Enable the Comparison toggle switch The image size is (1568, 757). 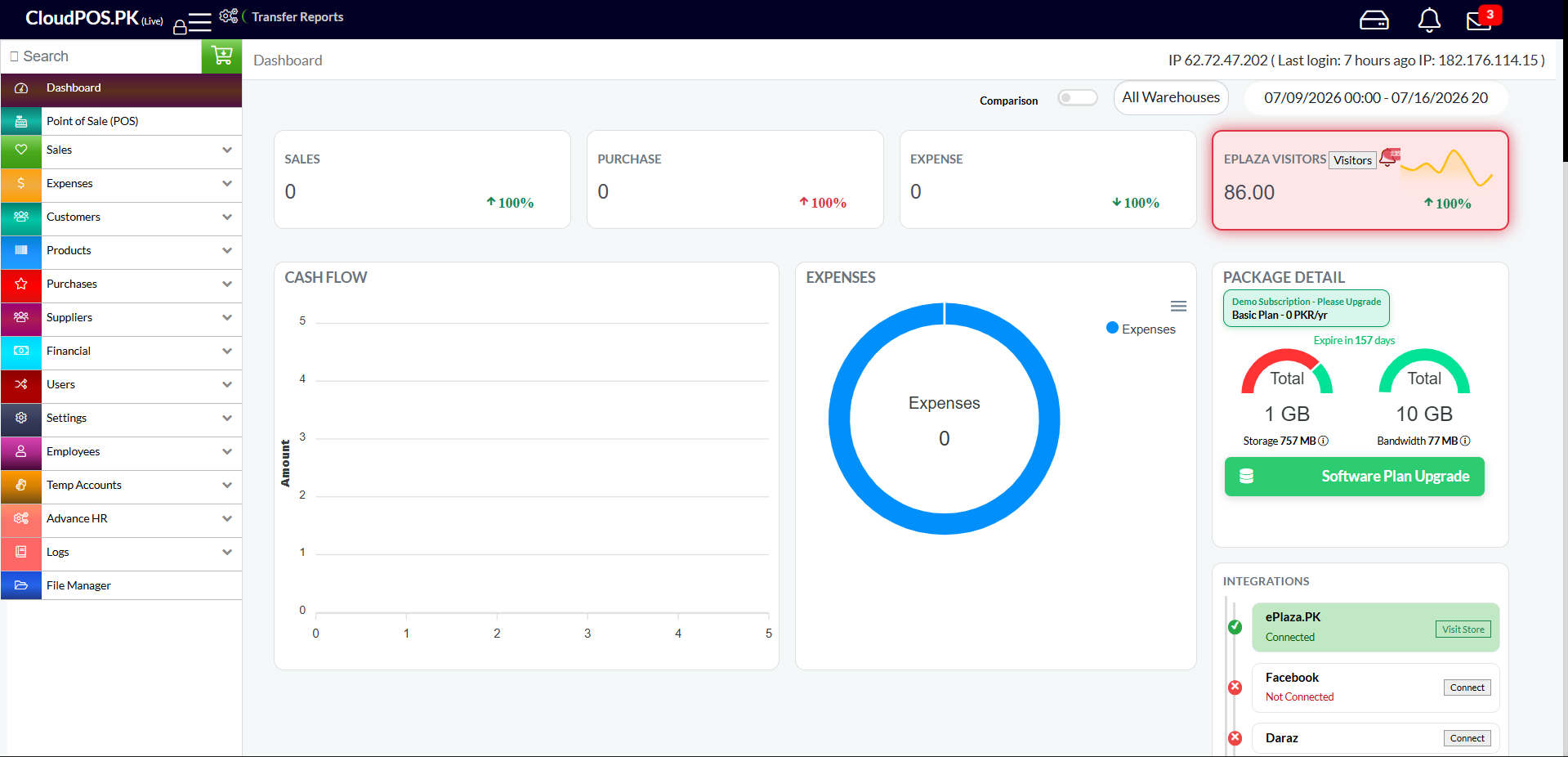(1078, 98)
